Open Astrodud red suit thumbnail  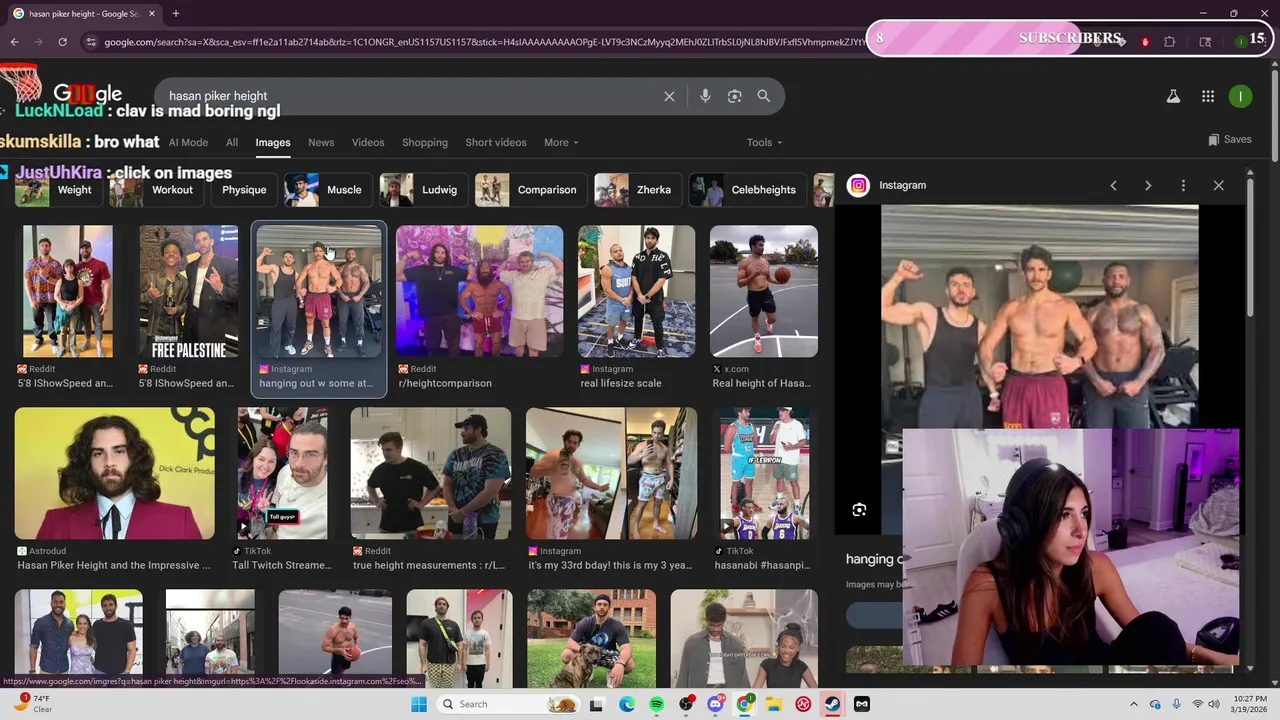(x=115, y=473)
